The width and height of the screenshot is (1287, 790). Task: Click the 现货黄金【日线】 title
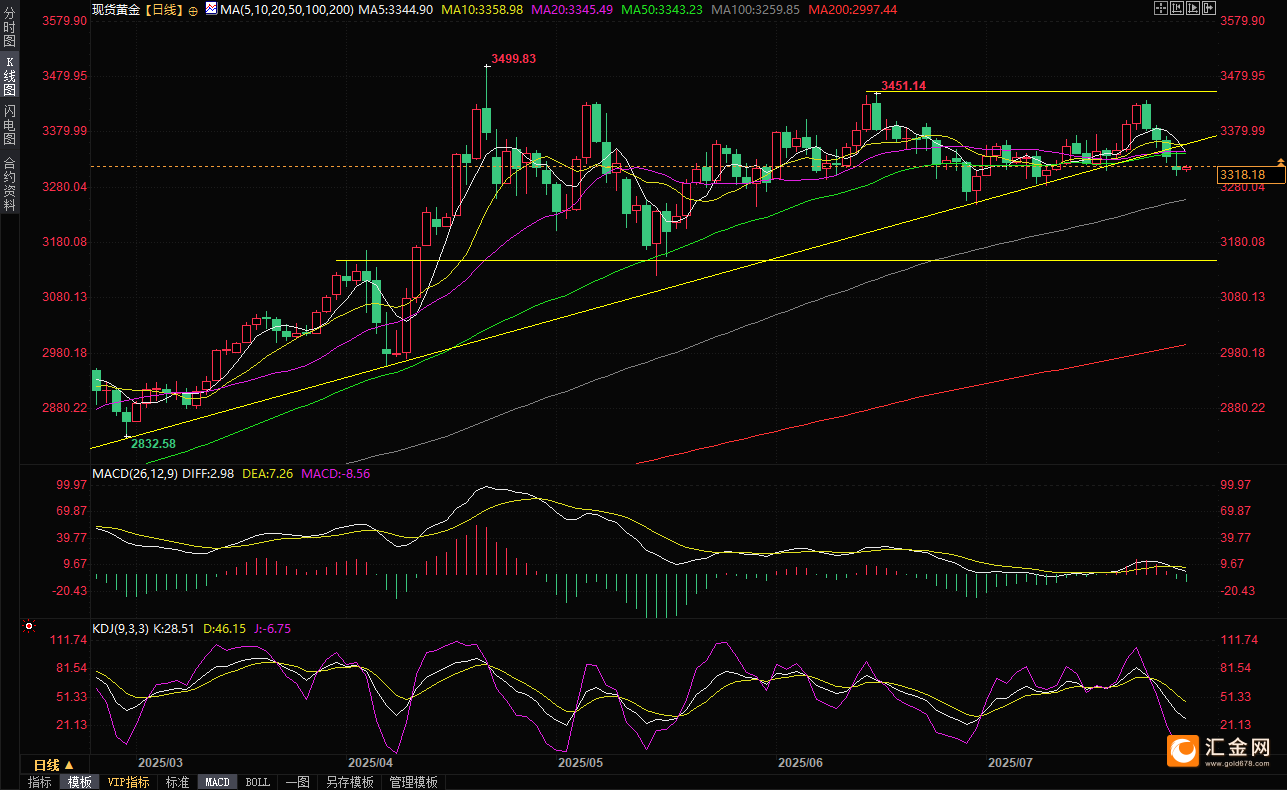pos(137,9)
